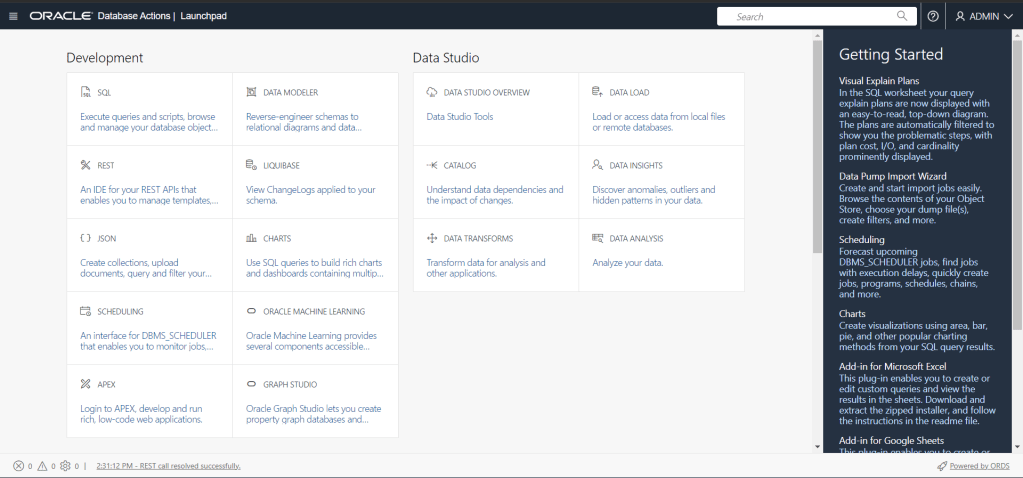Click the REST call resolved status message

[x=168, y=466]
